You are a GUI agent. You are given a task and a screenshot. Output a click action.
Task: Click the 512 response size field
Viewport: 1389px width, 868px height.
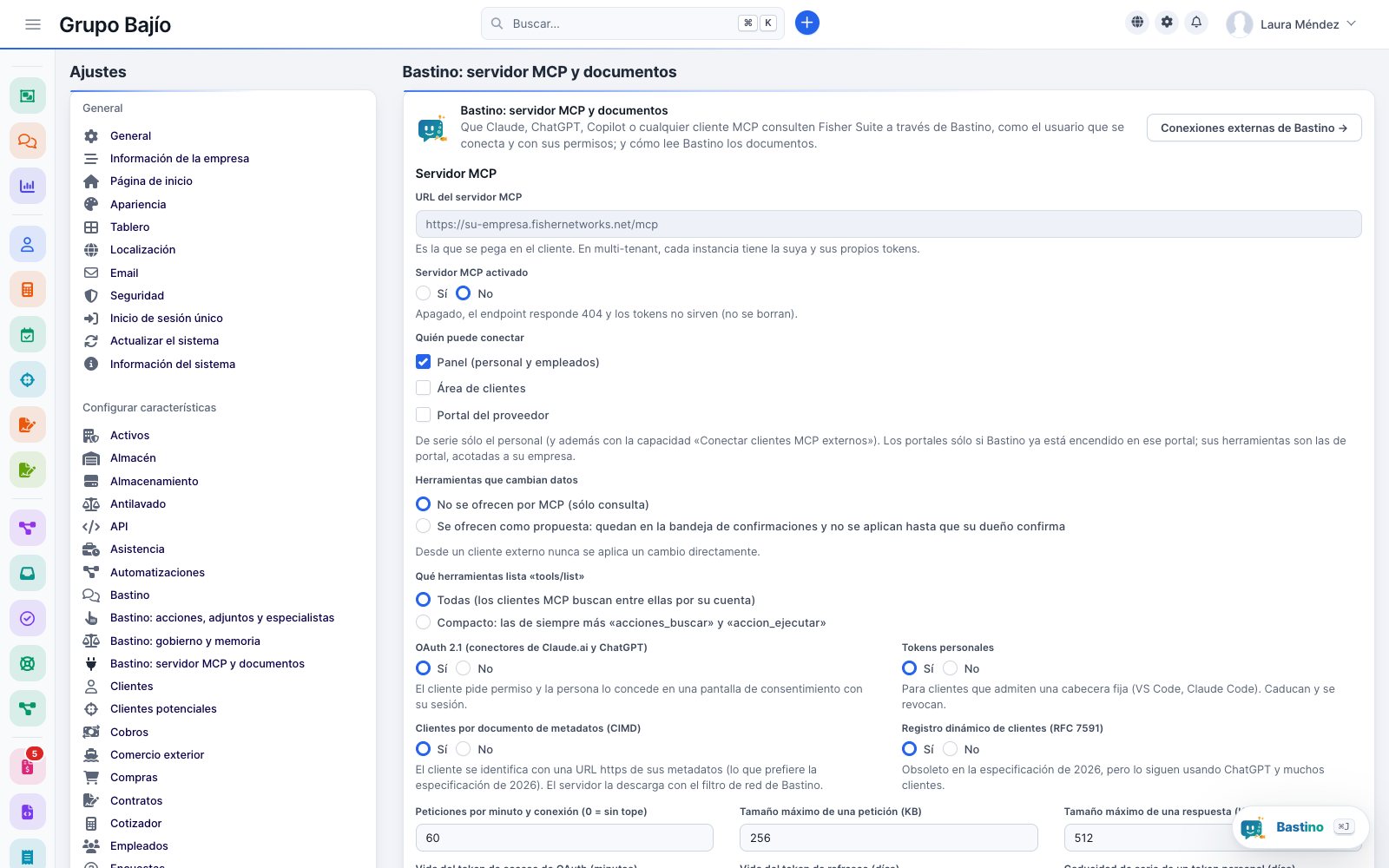tap(1146, 838)
